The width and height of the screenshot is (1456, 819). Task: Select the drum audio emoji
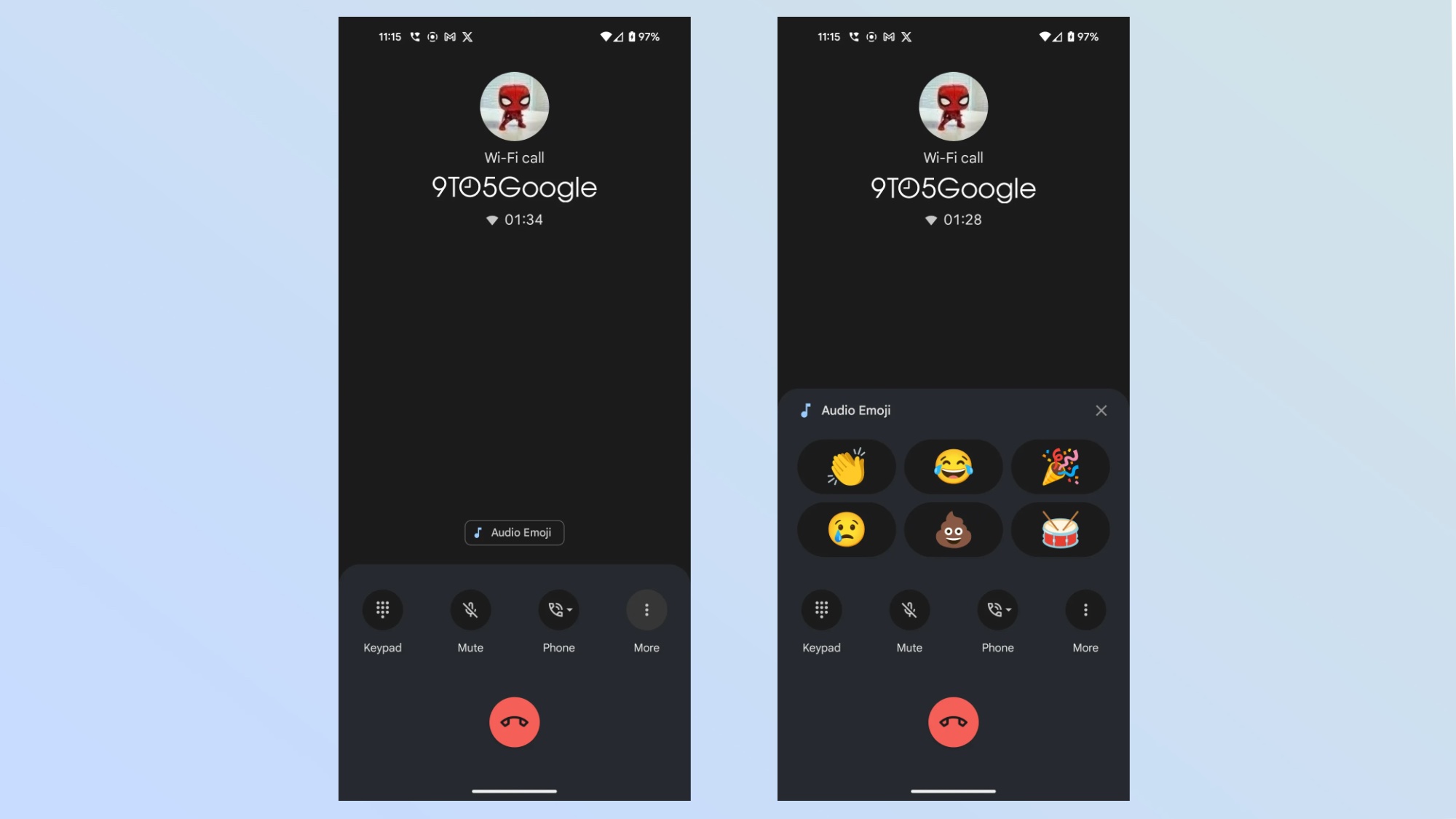pyautogui.click(x=1059, y=529)
